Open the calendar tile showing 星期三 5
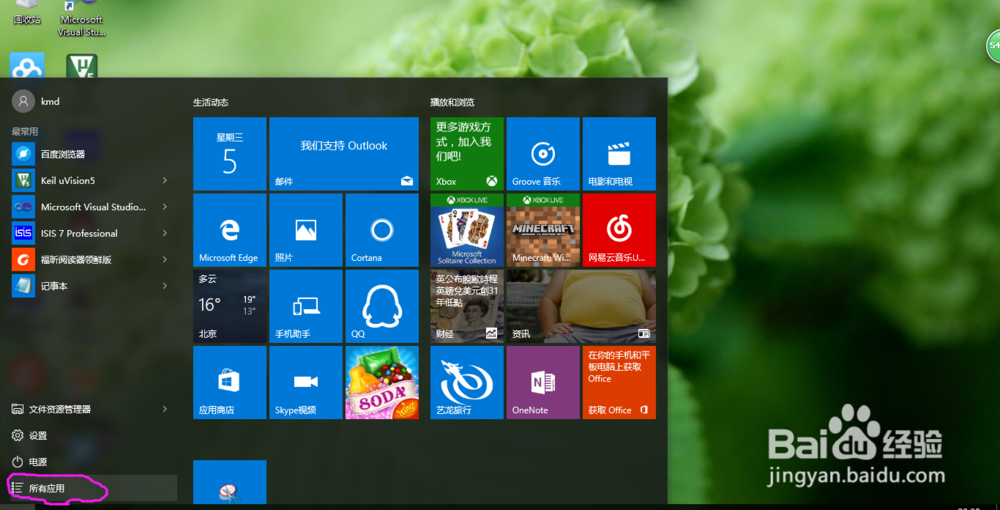This screenshot has width=1000, height=510. point(230,154)
